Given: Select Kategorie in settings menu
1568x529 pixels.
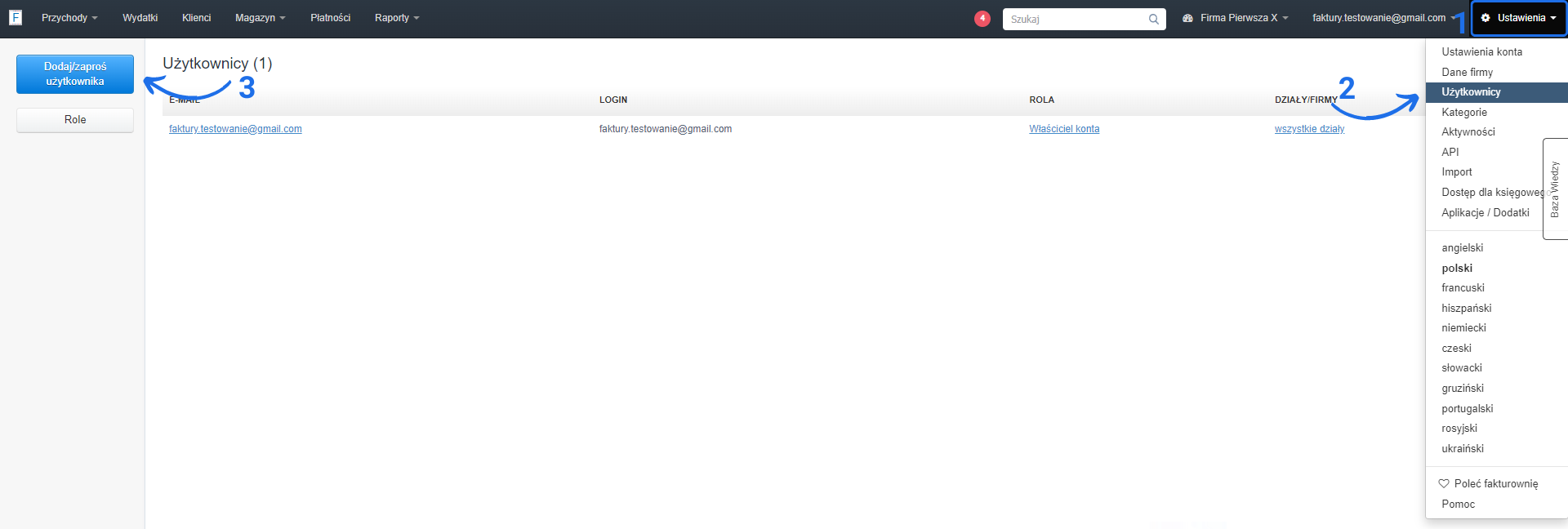Looking at the screenshot, I should pos(1463,112).
